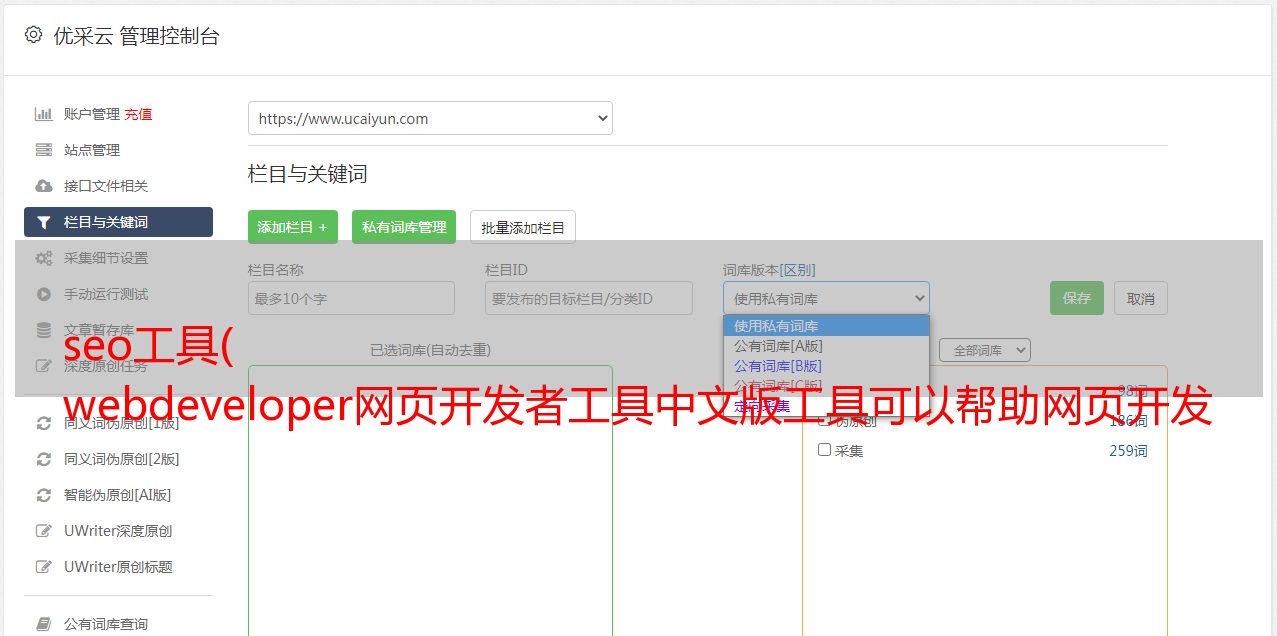Image resolution: width=1277 pixels, height=636 pixels.
Task: Click the 批量添加栏目 button
Action: click(523, 227)
